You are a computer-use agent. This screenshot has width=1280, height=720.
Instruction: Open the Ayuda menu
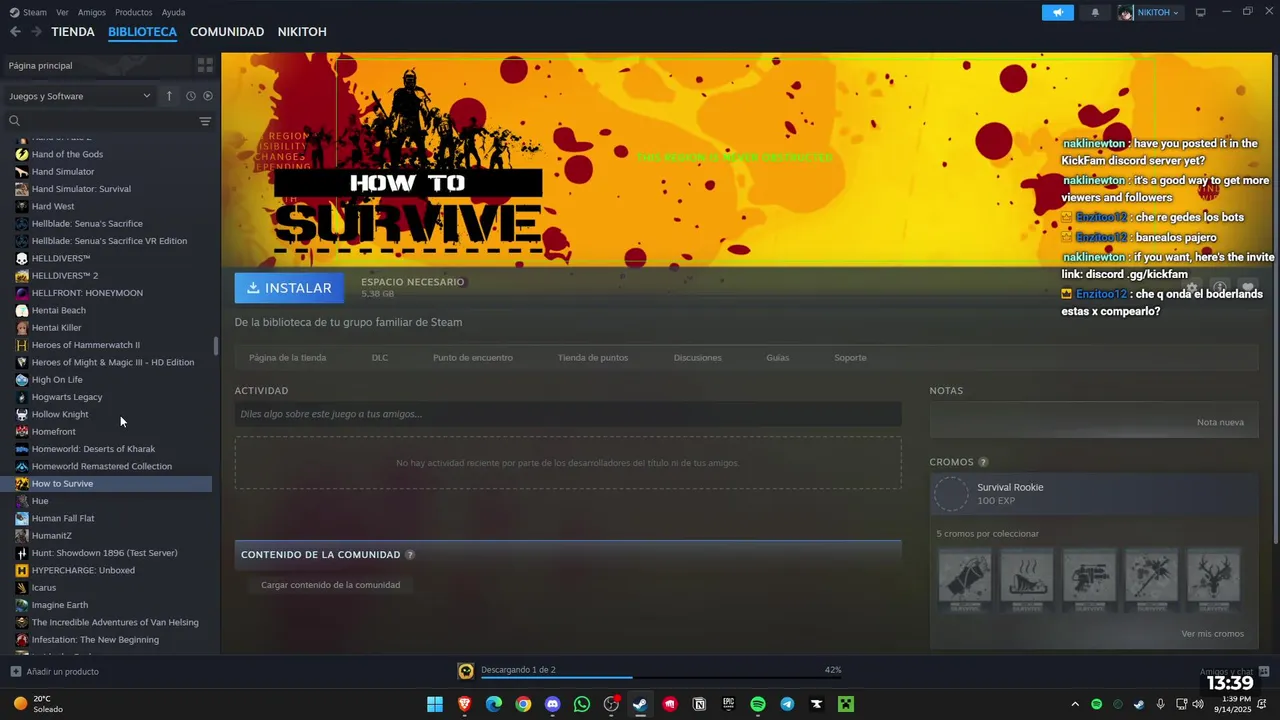pos(173,12)
